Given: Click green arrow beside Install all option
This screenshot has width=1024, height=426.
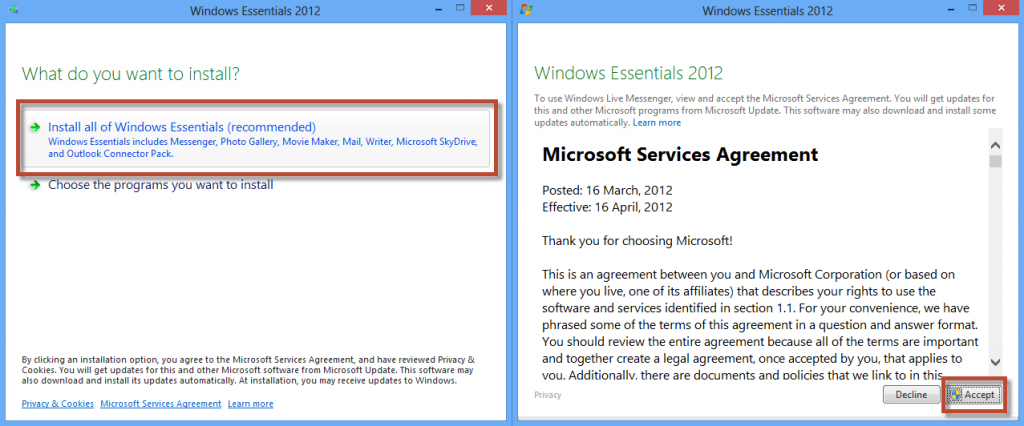Looking at the screenshot, I should (x=35, y=127).
